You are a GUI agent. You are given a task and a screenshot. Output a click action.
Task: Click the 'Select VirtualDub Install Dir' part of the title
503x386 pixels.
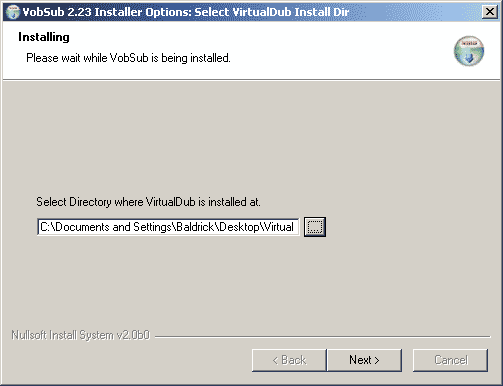click(x=272, y=12)
